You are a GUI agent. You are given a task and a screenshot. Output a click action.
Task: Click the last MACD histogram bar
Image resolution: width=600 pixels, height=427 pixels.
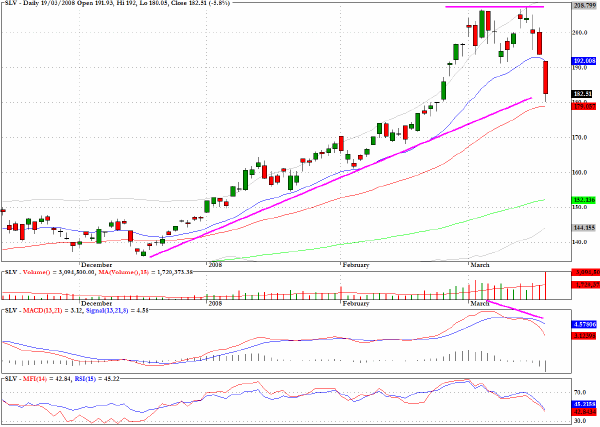click(x=546, y=366)
